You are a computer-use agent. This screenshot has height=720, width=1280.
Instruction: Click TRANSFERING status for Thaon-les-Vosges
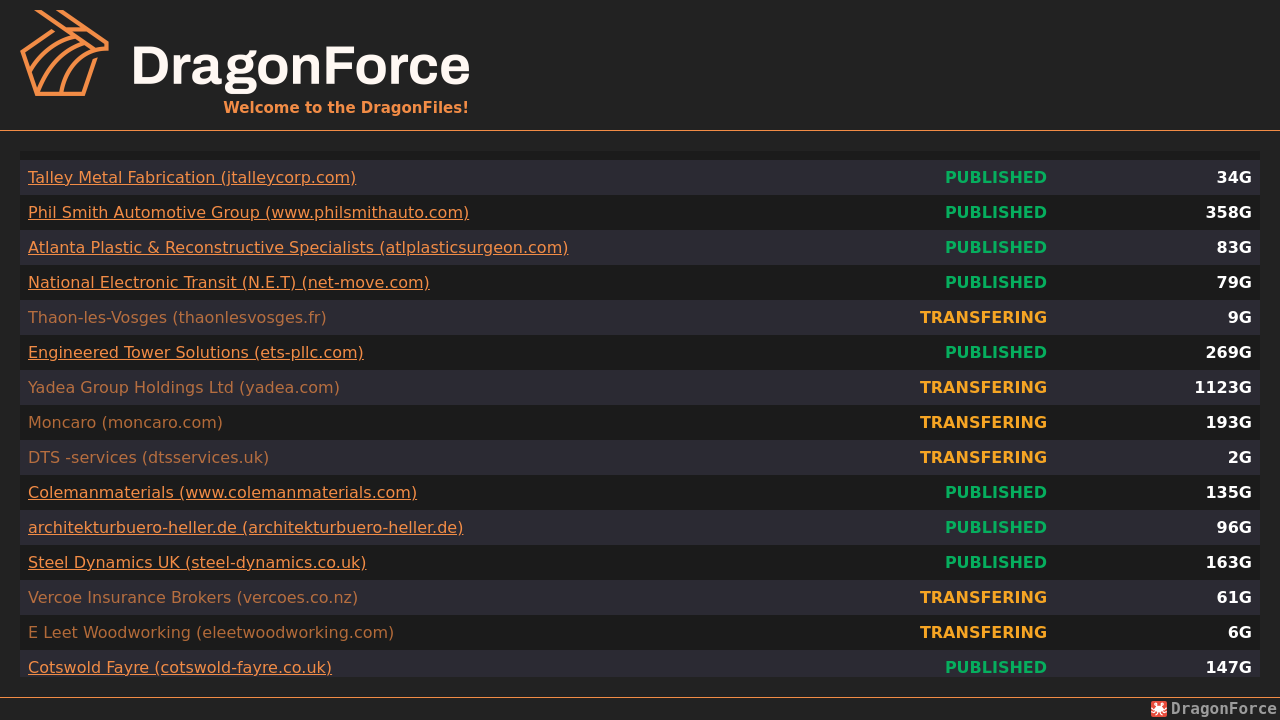[x=983, y=317]
